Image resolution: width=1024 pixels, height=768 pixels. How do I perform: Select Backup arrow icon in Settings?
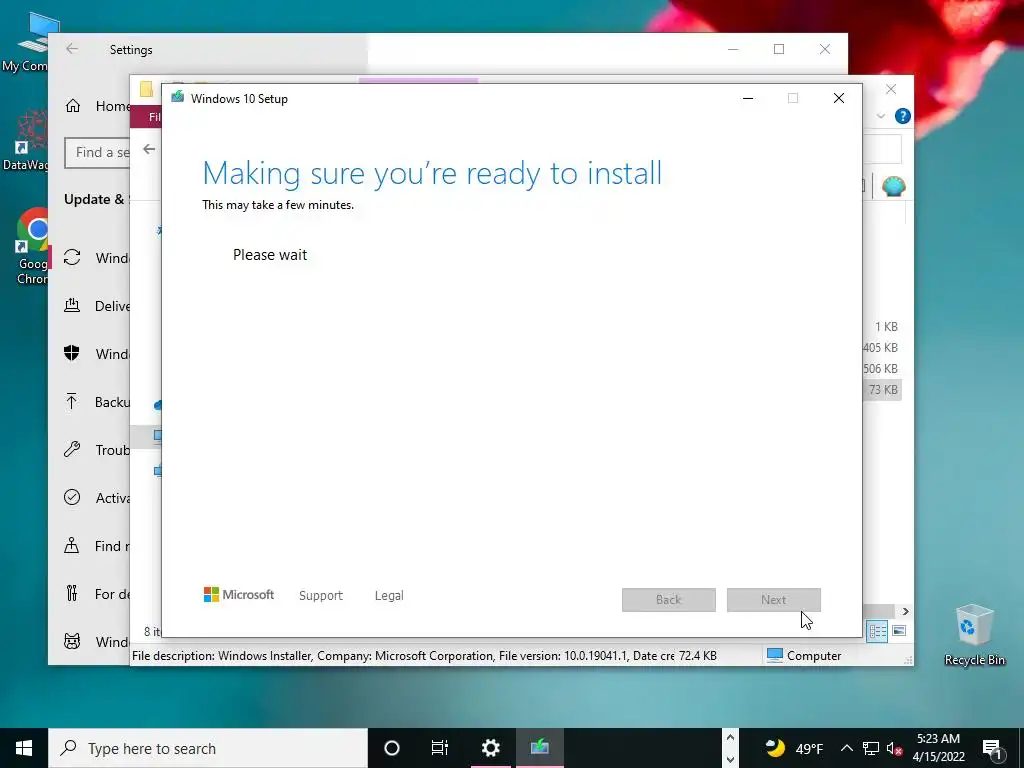72,401
